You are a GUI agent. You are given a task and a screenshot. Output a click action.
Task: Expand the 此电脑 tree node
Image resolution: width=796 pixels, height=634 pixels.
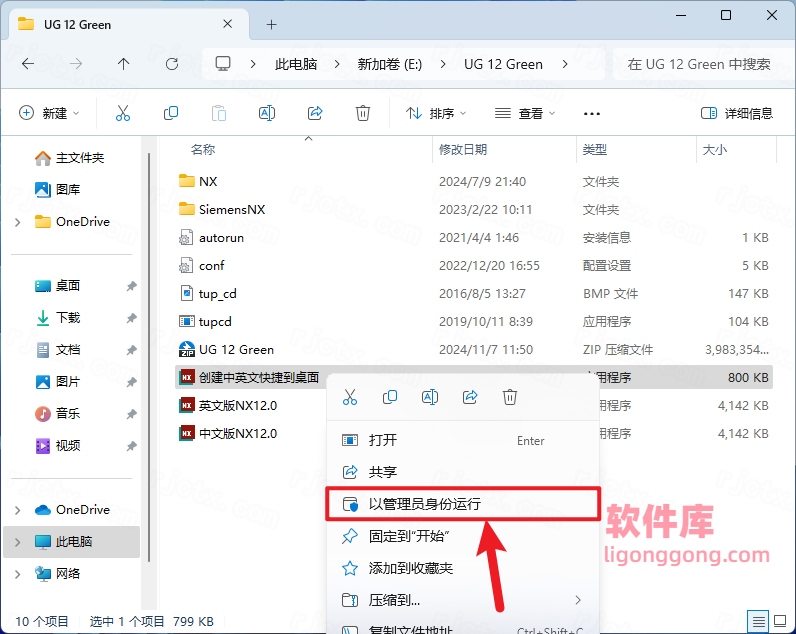tap(18, 542)
